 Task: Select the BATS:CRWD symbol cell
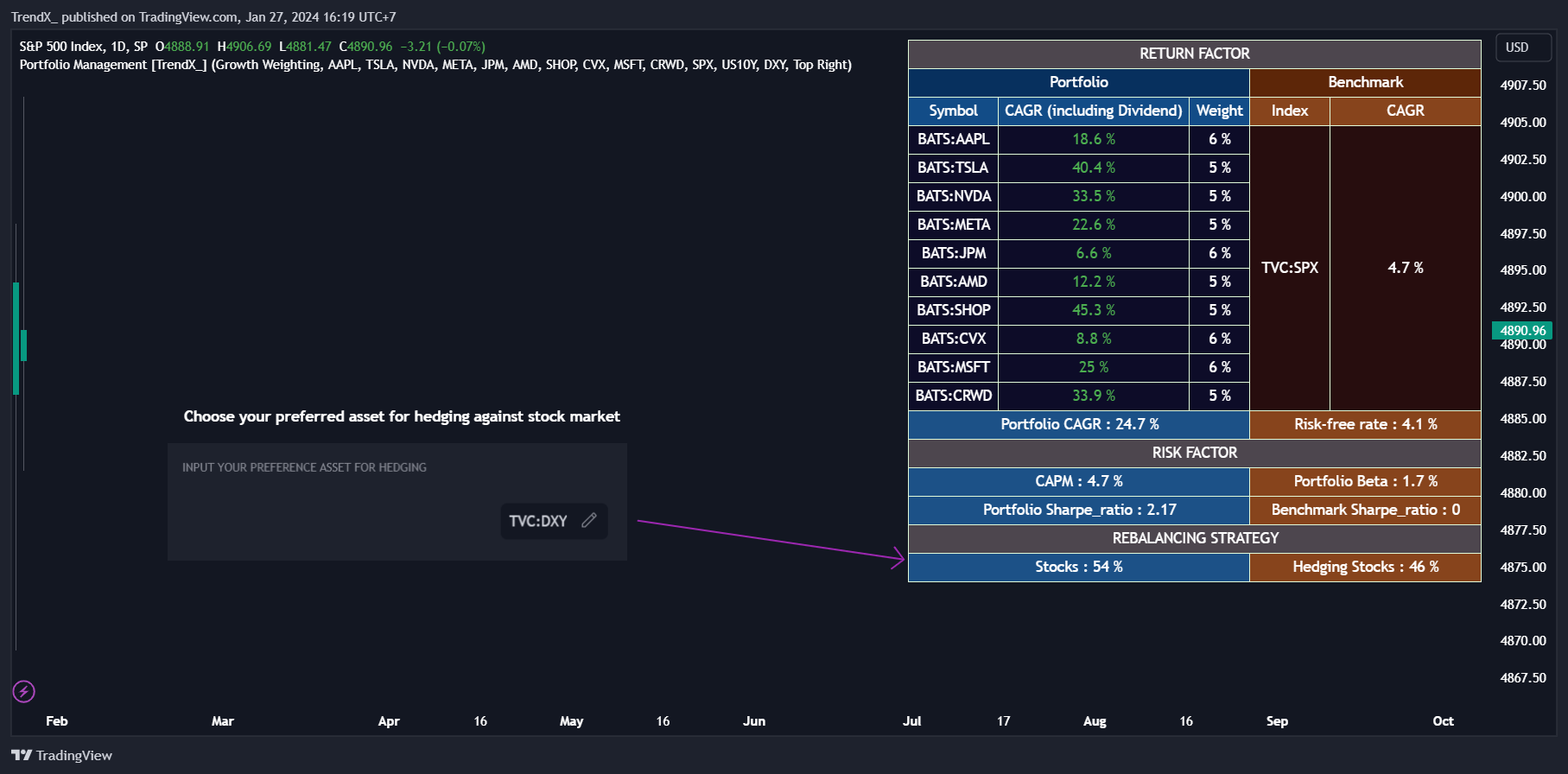tap(953, 396)
